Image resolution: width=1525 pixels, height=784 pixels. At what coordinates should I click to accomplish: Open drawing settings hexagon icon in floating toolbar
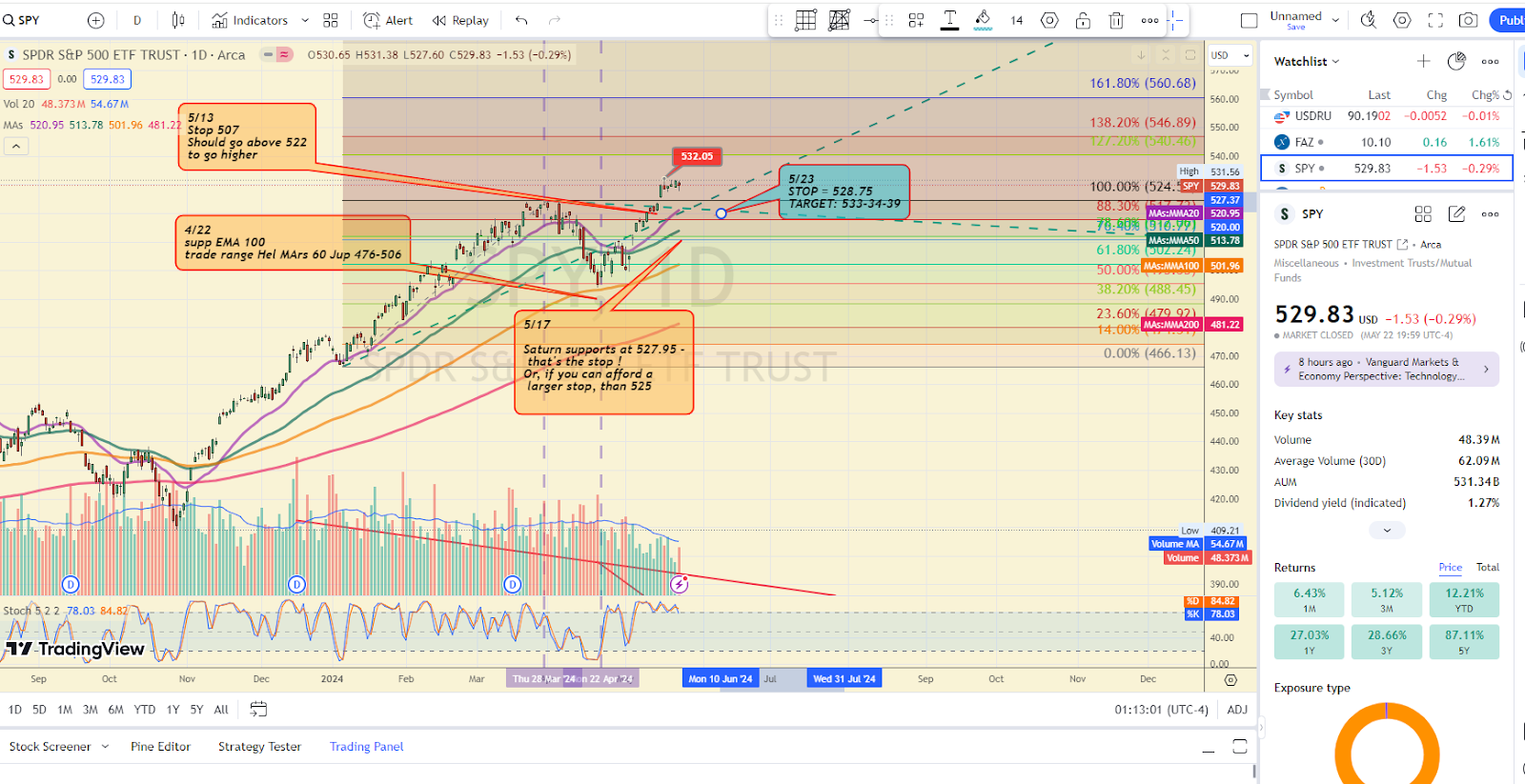tap(1049, 20)
